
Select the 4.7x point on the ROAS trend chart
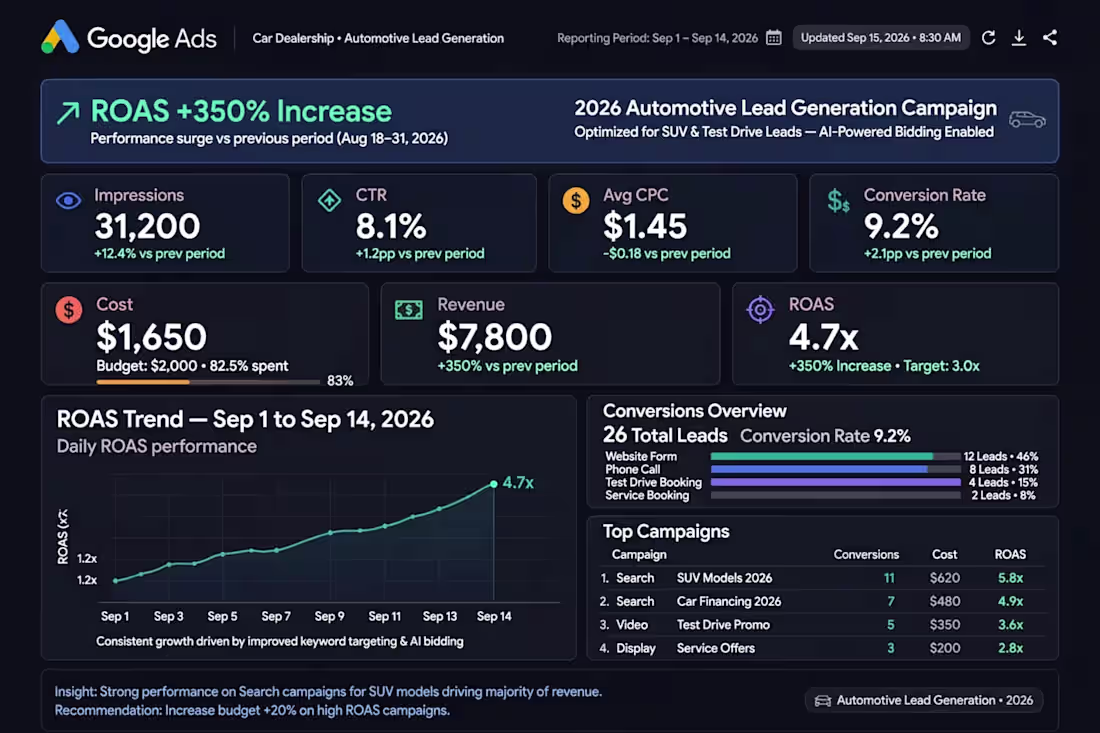(494, 484)
